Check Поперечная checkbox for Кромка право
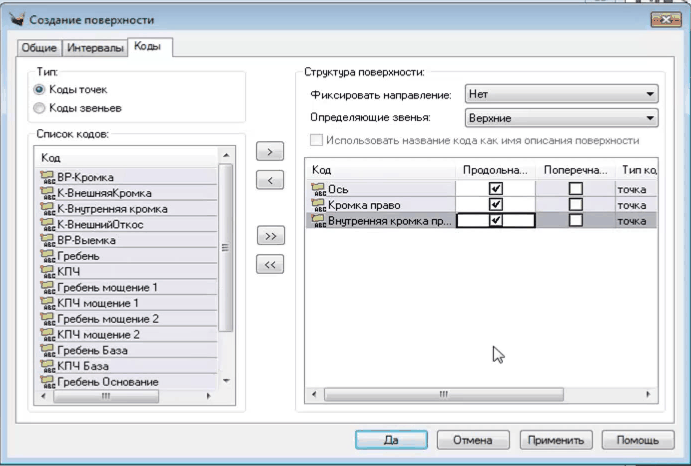The height and width of the screenshot is (466, 691). 575,204
